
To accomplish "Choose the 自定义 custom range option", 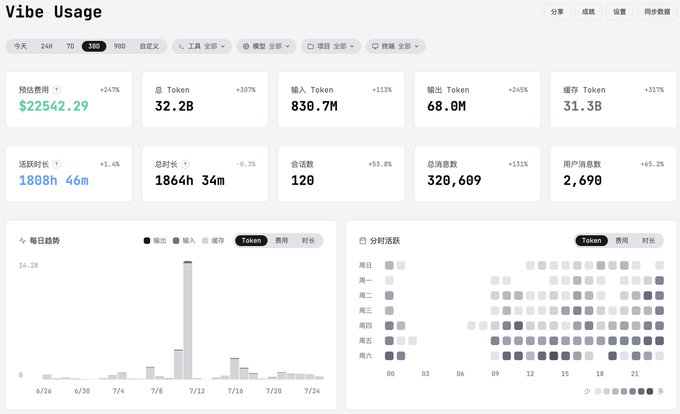I will [x=149, y=46].
